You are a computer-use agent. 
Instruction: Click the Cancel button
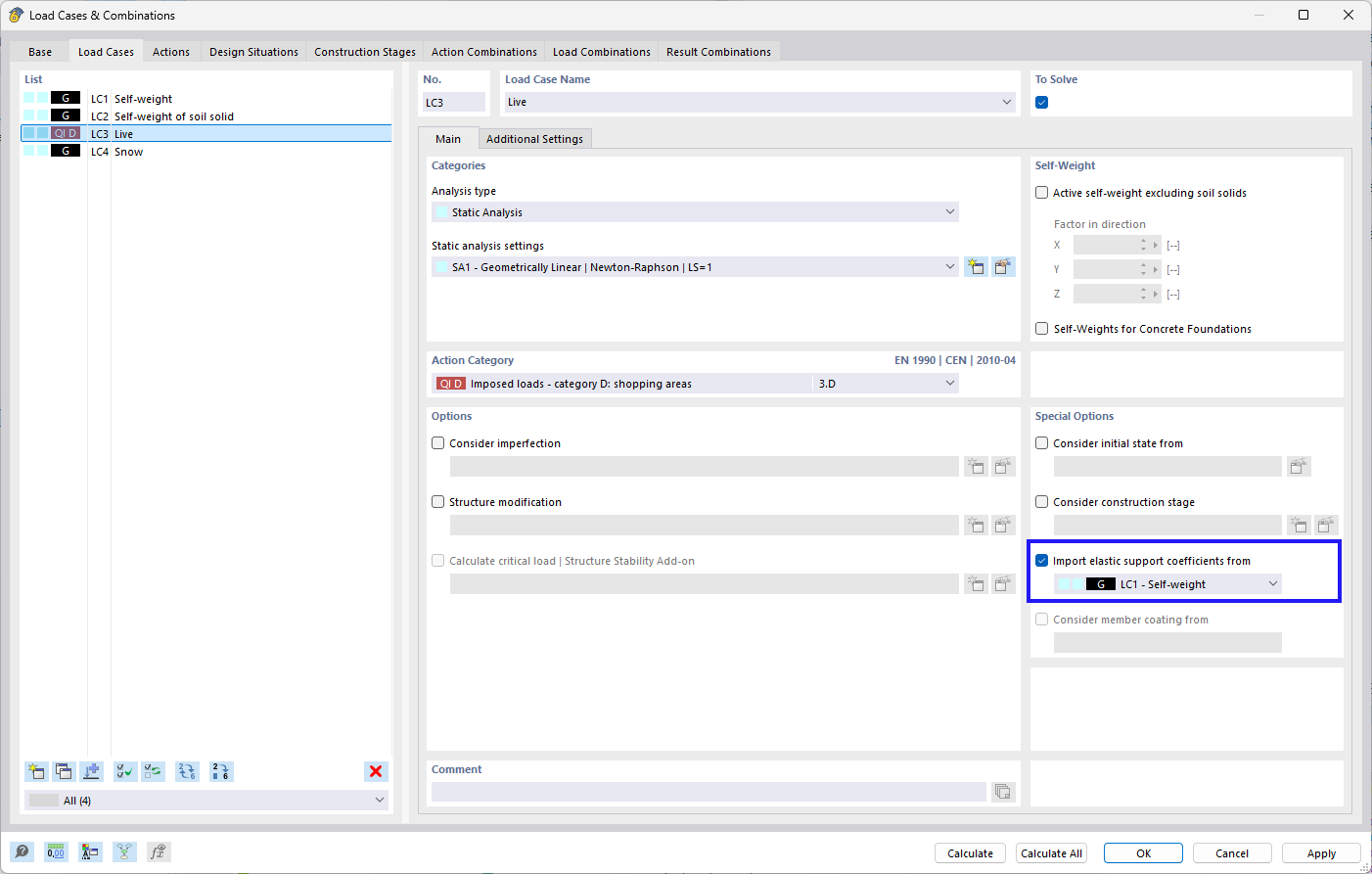click(x=1232, y=853)
